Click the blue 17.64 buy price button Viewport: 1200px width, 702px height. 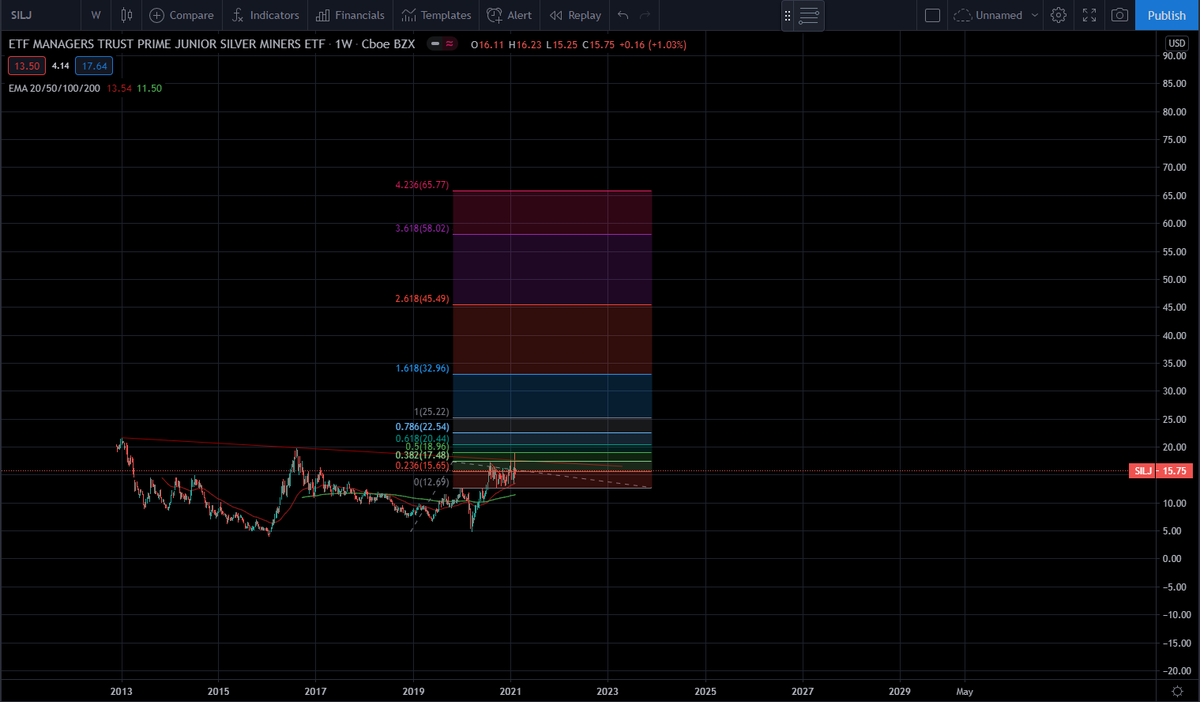pyautogui.click(x=96, y=65)
